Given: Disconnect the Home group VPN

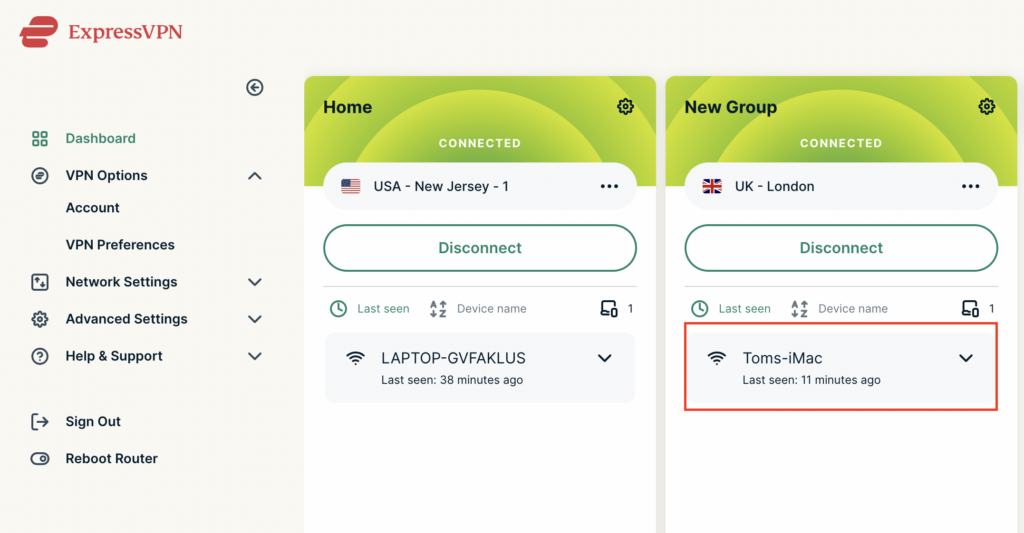Looking at the screenshot, I should 480,248.
